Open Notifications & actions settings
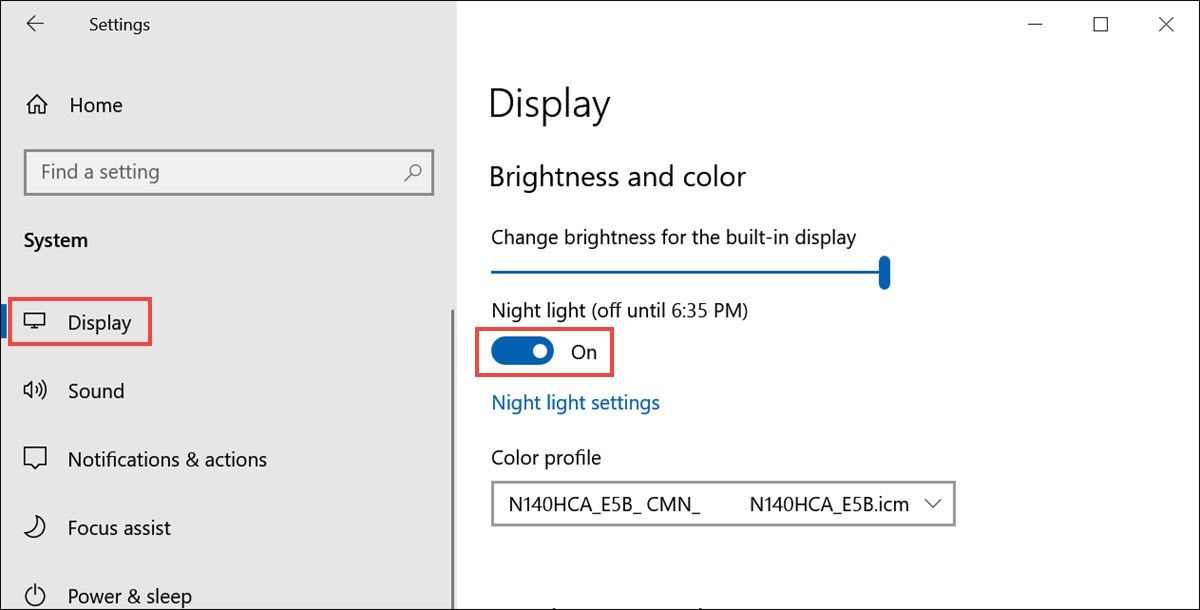The image size is (1200, 610). pos(166,459)
